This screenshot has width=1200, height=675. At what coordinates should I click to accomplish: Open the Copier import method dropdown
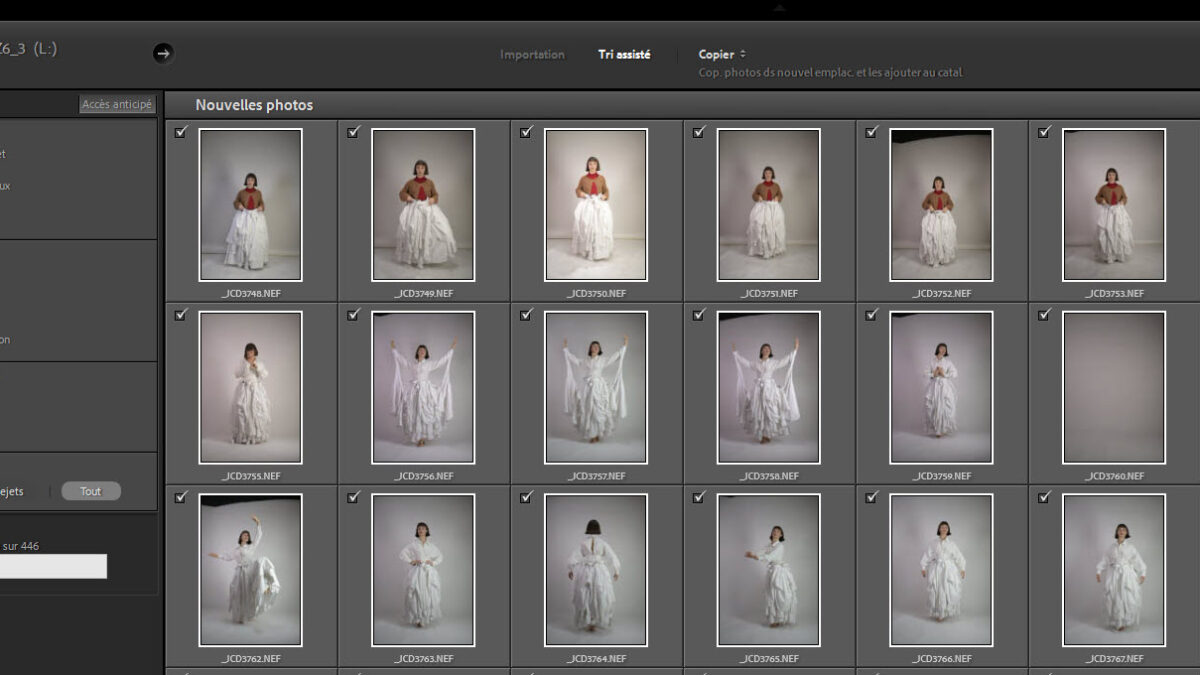pyautogui.click(x=722, y=54)
